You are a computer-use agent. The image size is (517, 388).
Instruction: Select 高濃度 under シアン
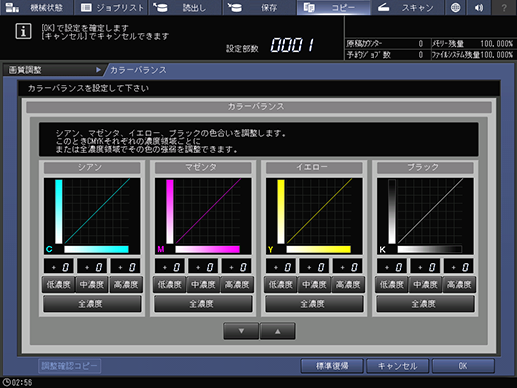[x=126, y=285]
